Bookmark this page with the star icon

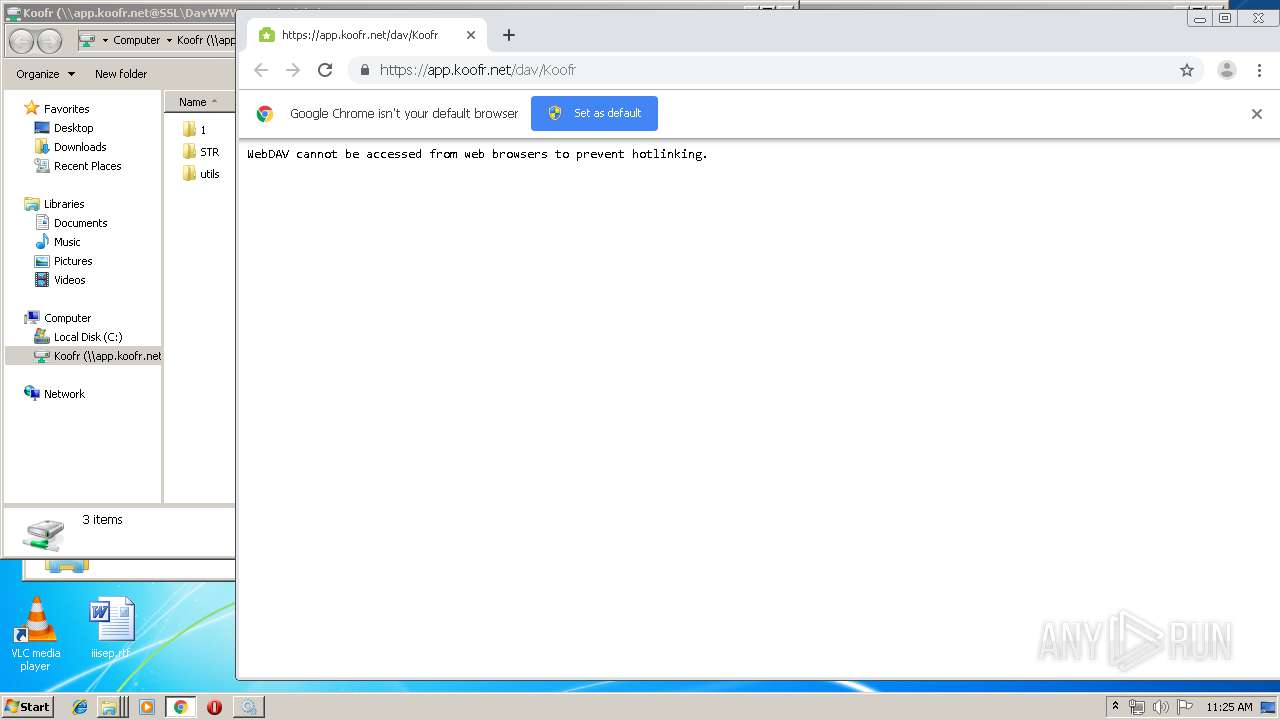[1187, 70]
